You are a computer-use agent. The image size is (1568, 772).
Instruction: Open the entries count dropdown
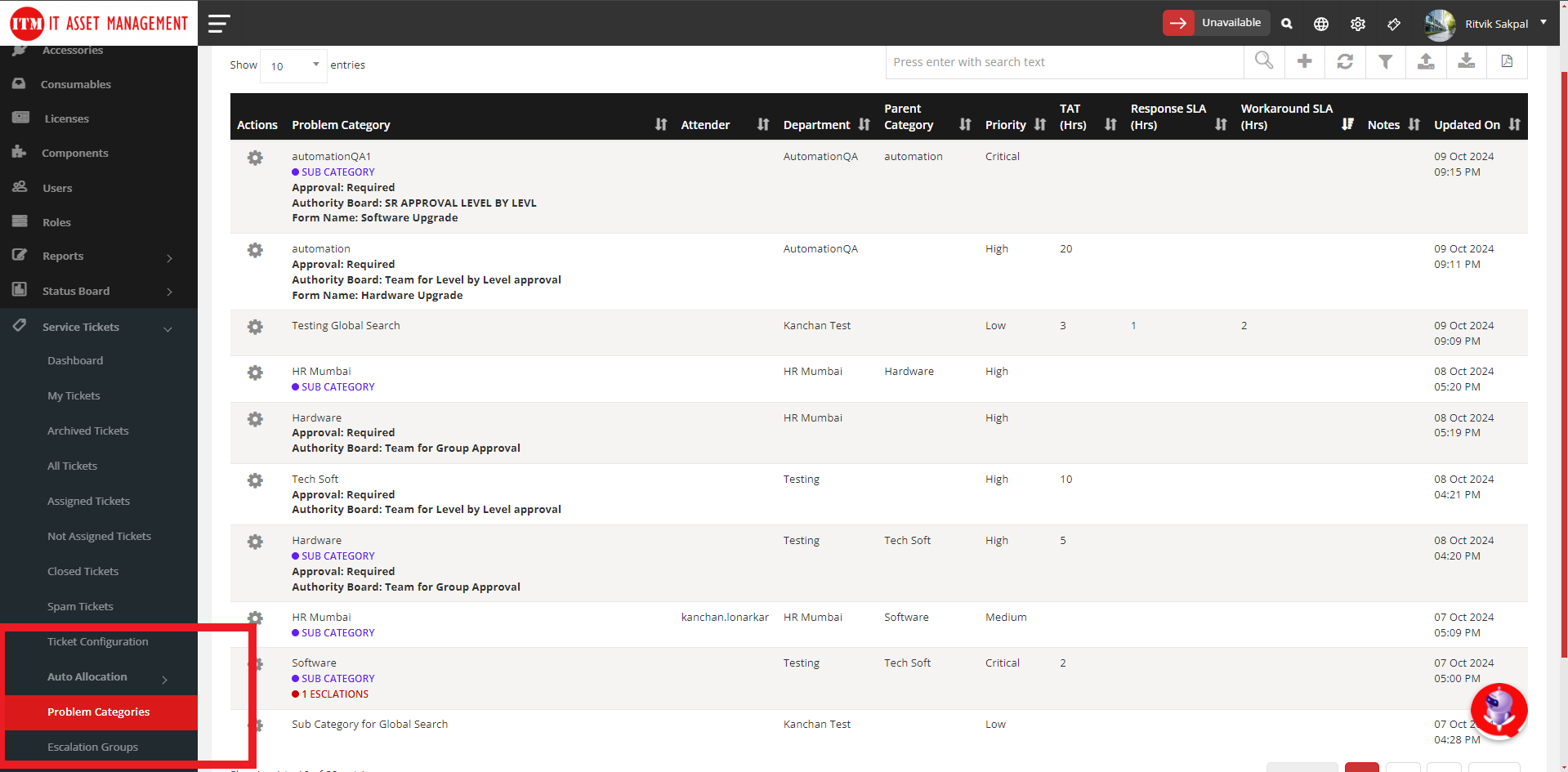[293, 65]
